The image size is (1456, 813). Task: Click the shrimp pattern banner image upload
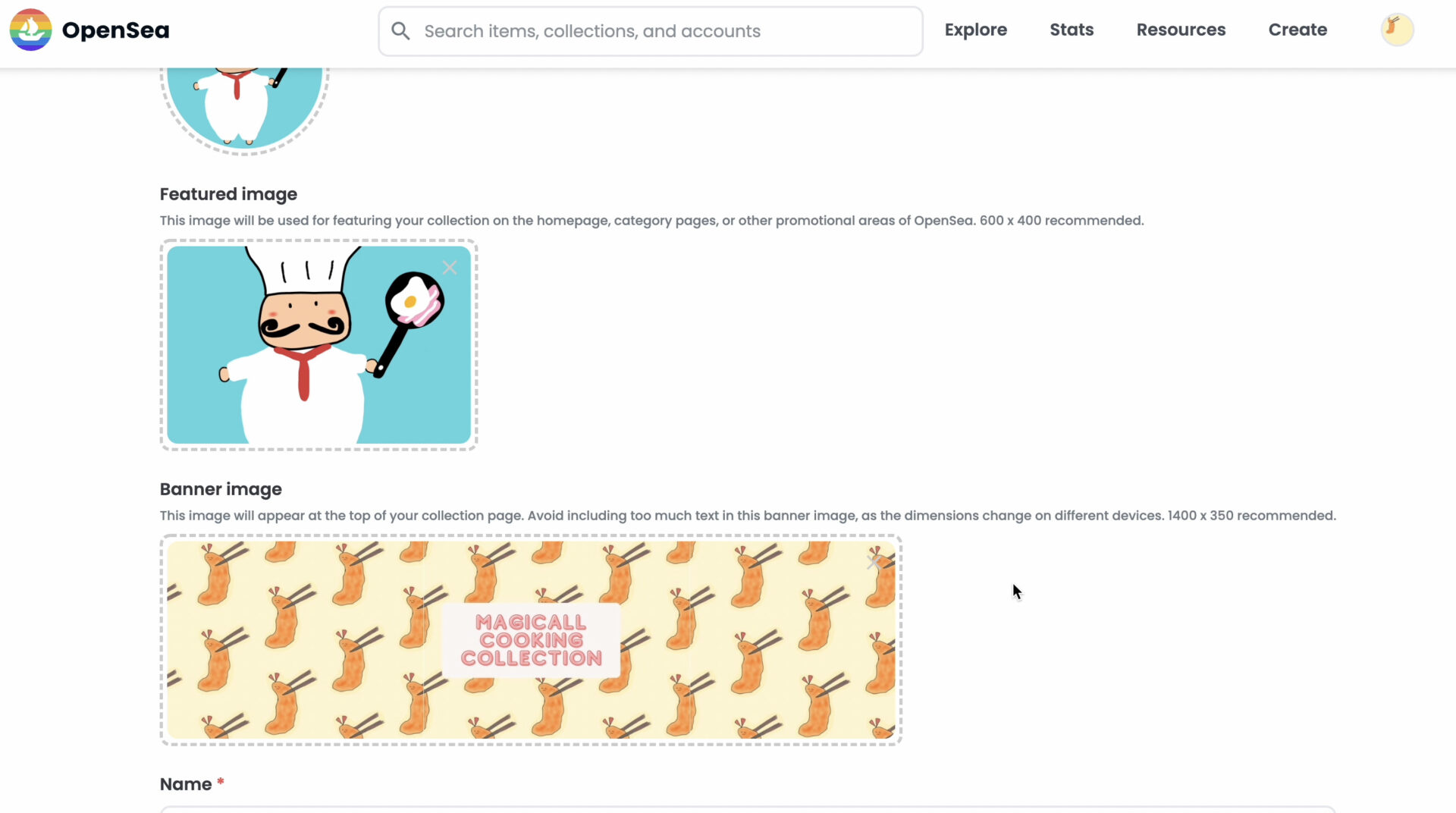531,640
